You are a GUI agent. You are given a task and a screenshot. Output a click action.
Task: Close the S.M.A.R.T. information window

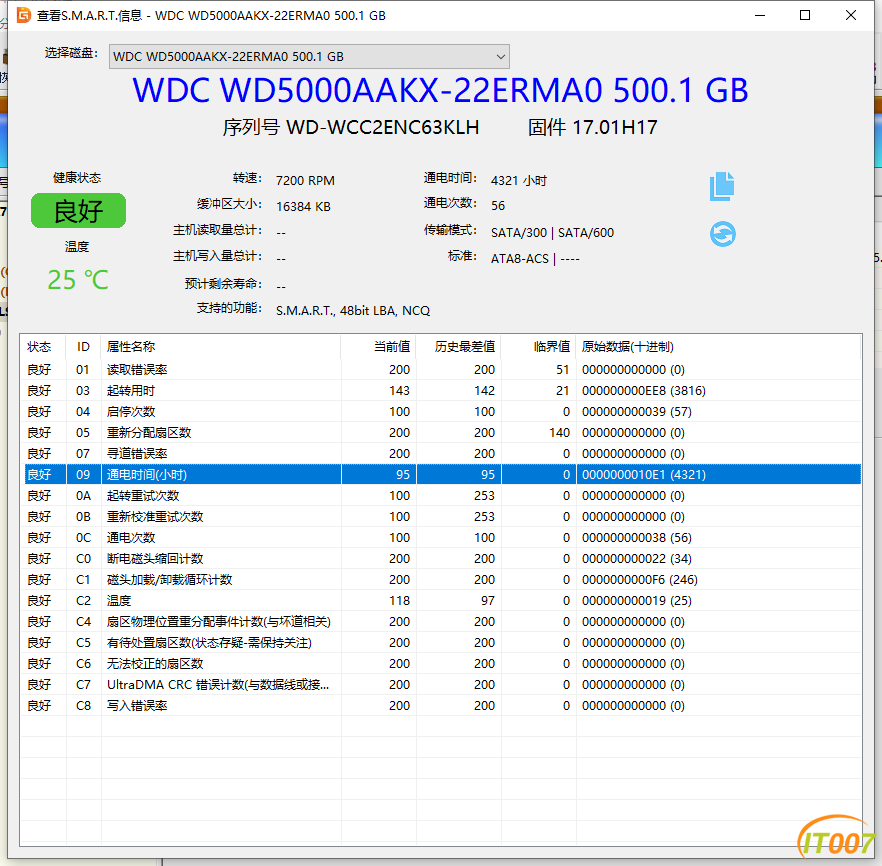(x=850, y=15)
